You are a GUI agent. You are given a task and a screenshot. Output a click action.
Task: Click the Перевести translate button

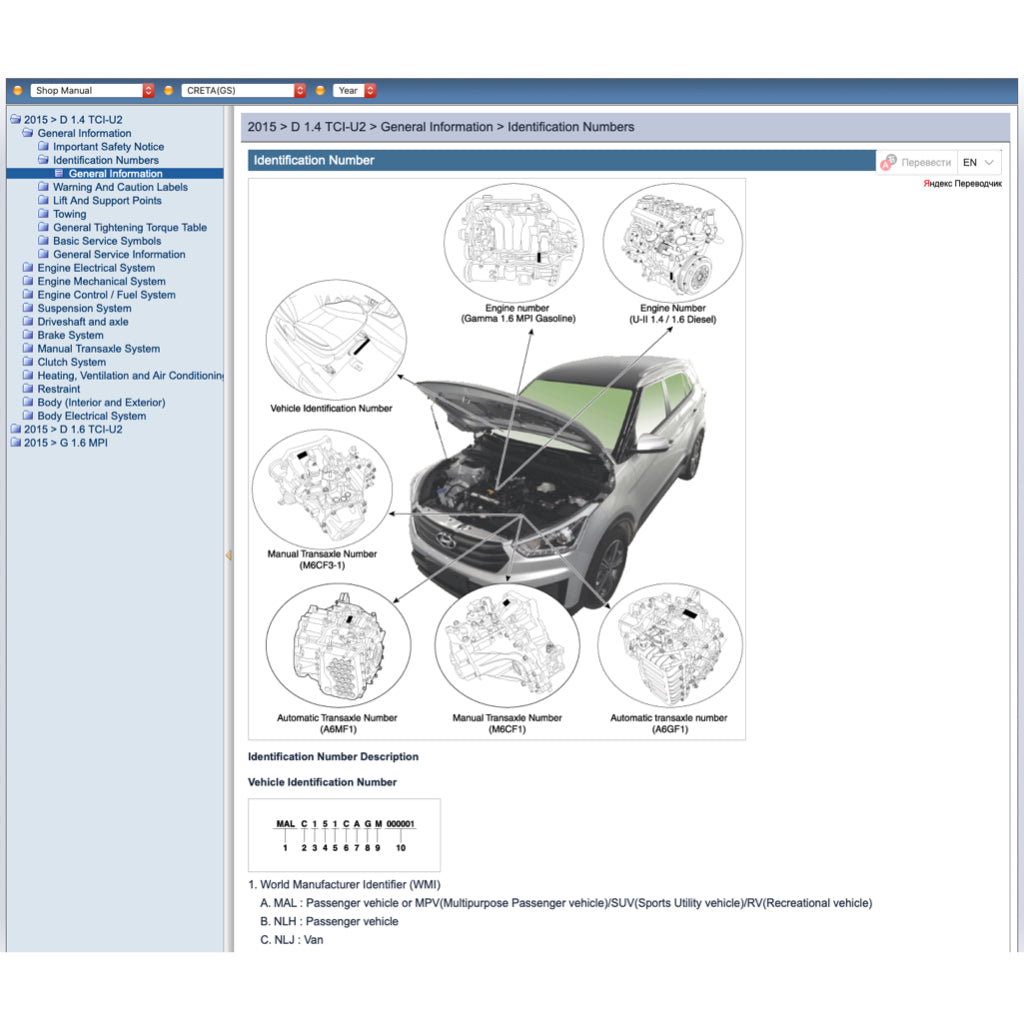(x=924, y=162)
